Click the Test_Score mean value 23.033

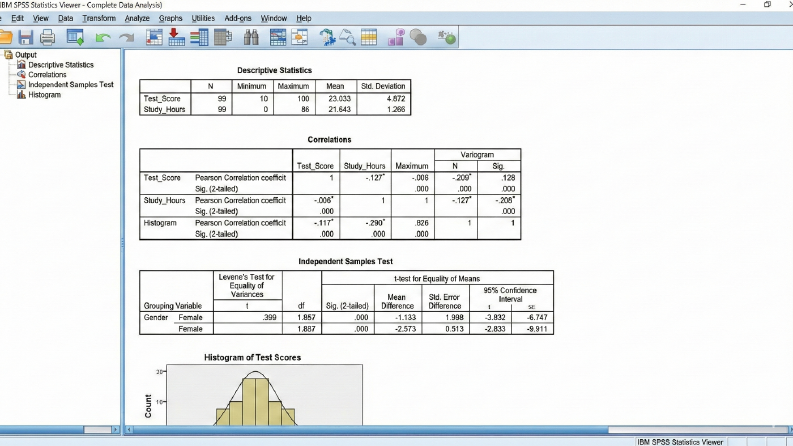[x=339, y=99]
